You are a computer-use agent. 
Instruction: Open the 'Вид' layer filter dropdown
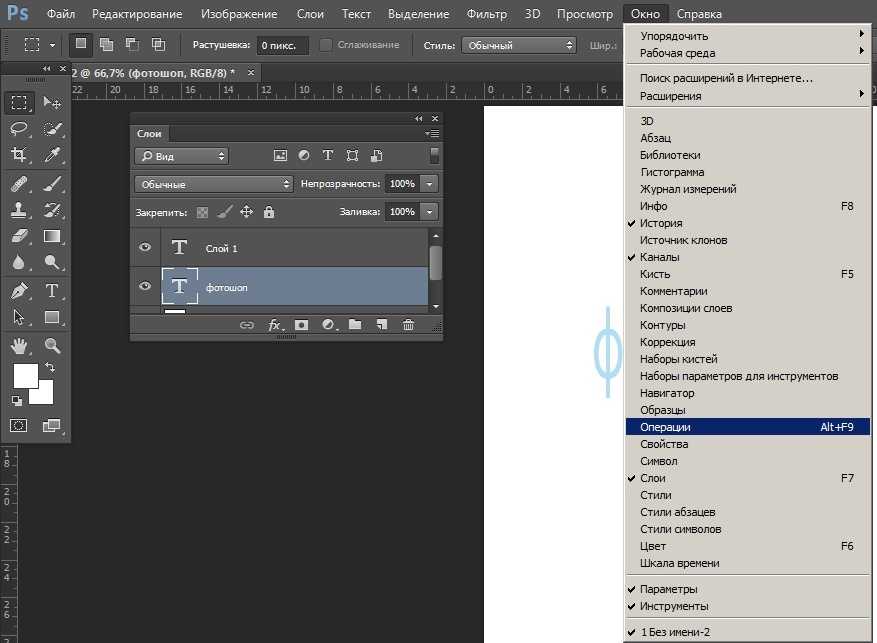(x=182, y=156)
